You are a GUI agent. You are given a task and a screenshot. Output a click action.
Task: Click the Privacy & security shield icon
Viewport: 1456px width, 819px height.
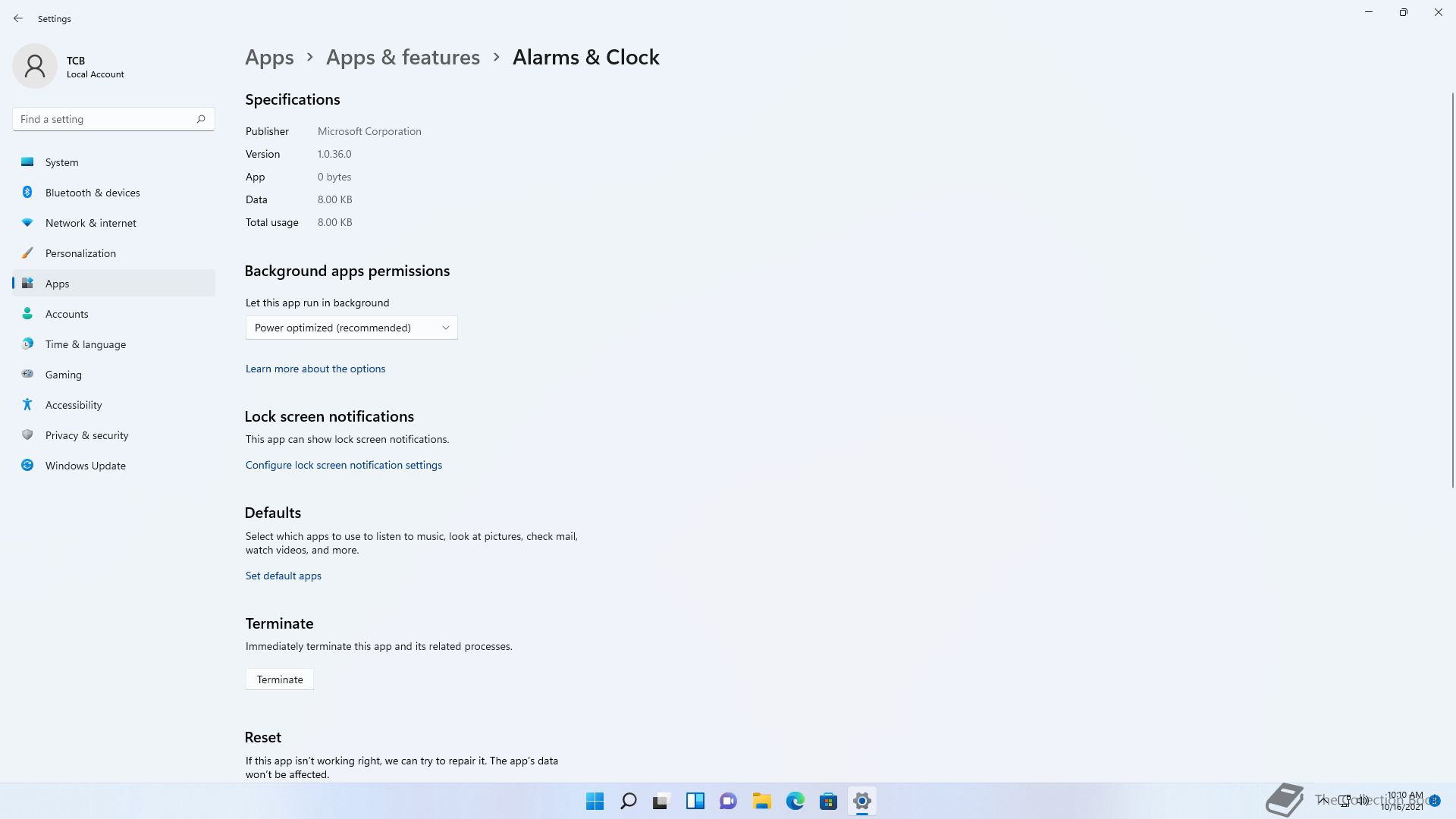tap(27, 435)
